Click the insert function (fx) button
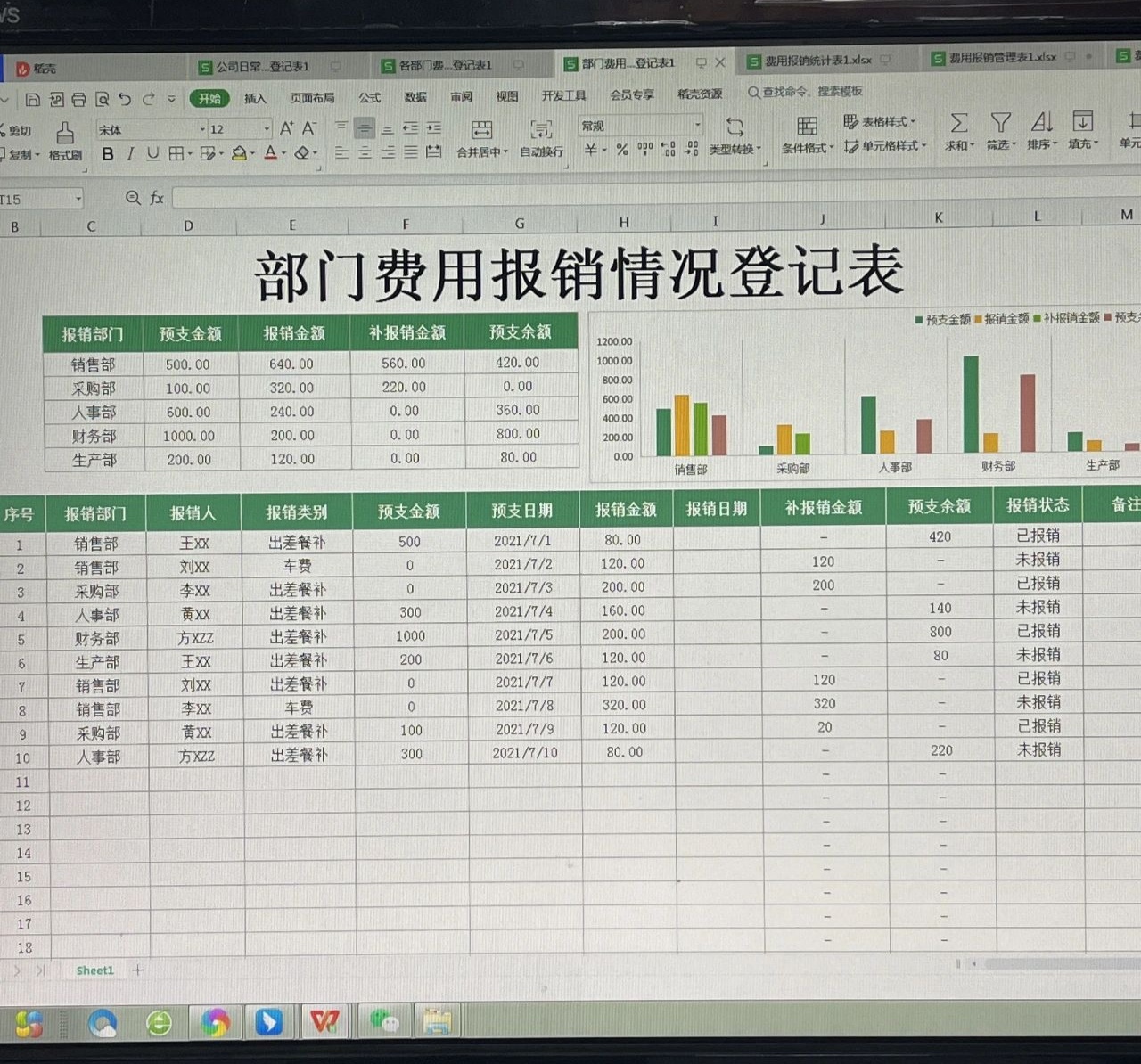This screenshot has width=1141, height=1064. coord(156,199)
